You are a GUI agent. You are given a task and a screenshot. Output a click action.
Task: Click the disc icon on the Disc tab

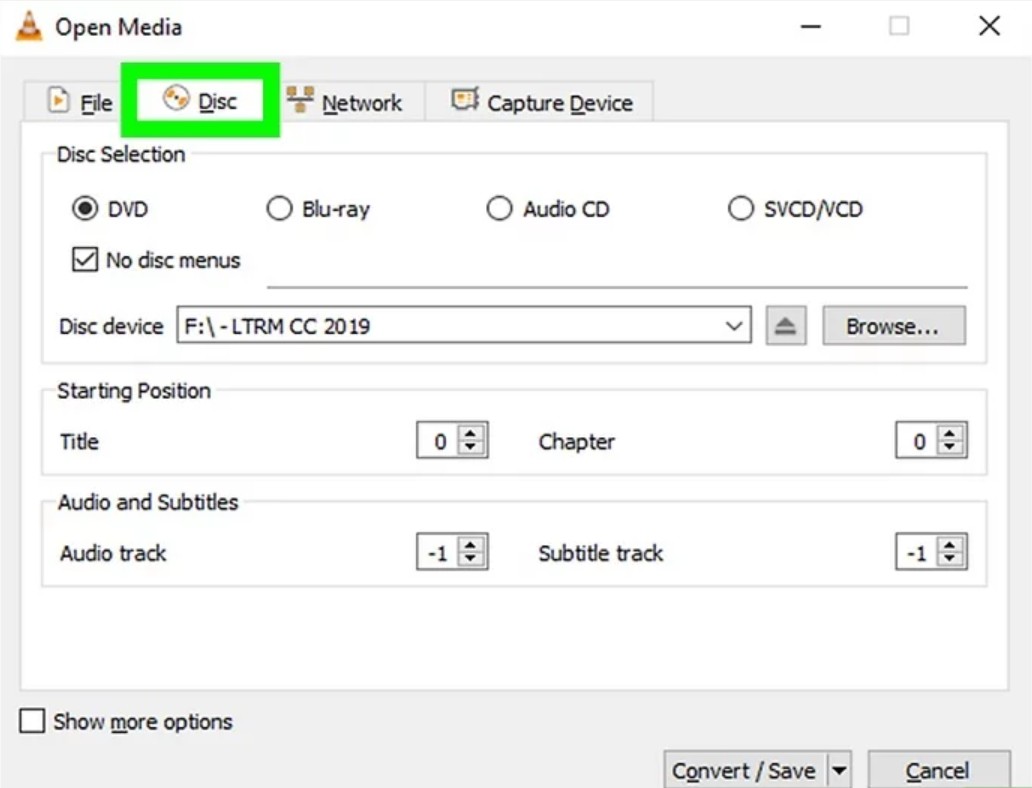click(175, 100)
